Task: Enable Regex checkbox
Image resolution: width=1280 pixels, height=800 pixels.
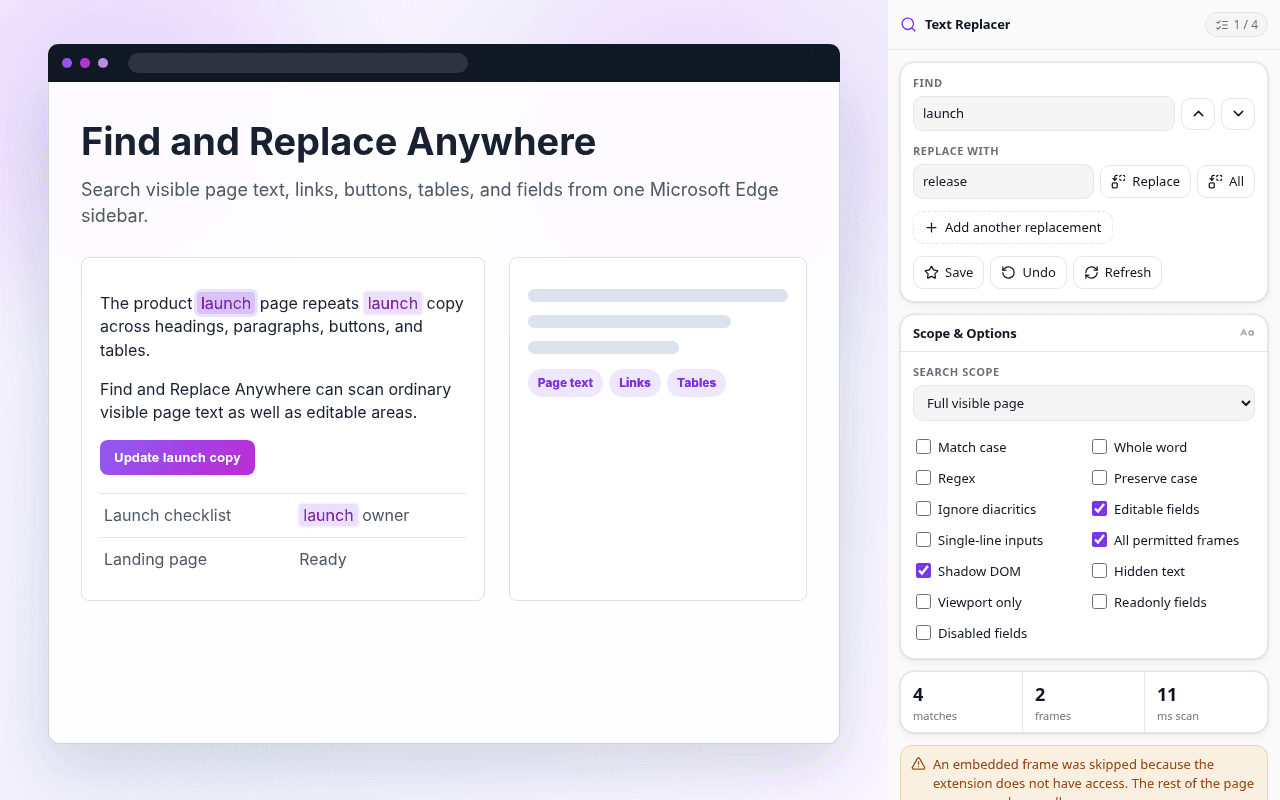Action: pos(923,478)
